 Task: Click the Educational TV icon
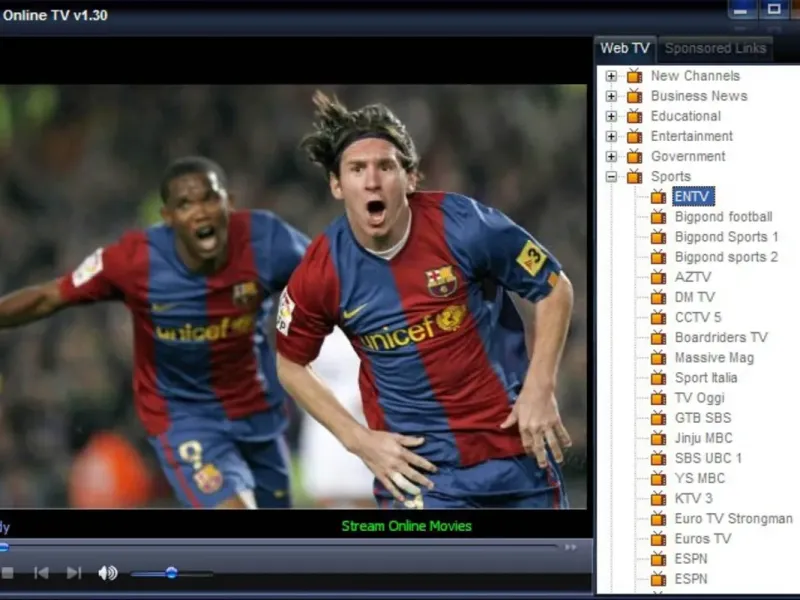pyautogui.click(x=634, y=116)
